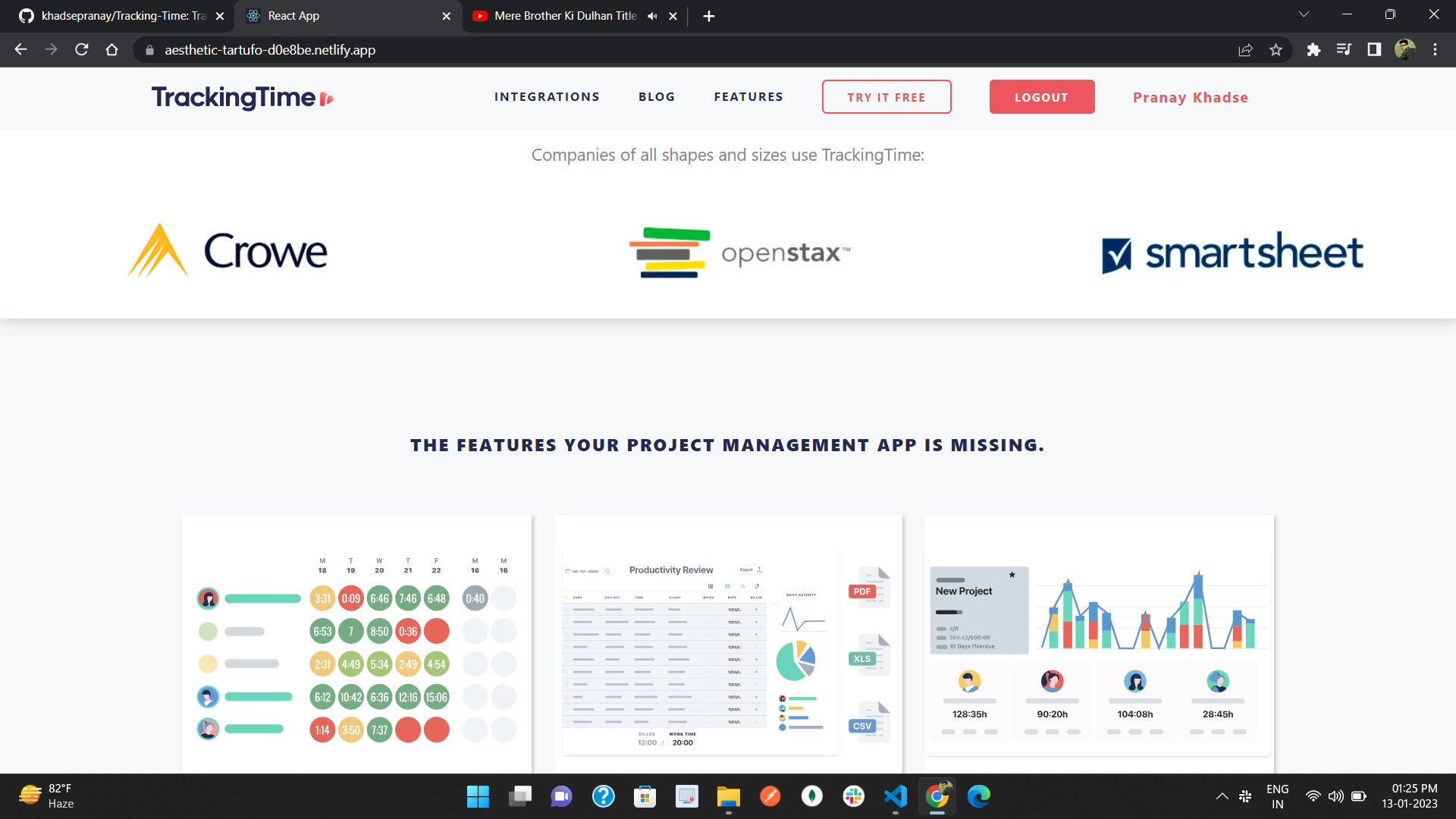Click the TRY IT FREE button

886,97
